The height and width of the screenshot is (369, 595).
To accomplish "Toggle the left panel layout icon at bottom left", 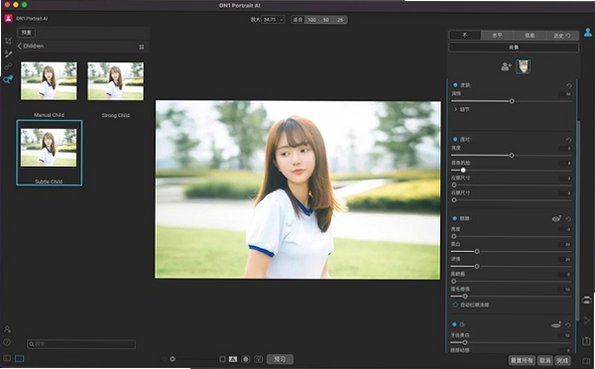I will click(7, 358).
